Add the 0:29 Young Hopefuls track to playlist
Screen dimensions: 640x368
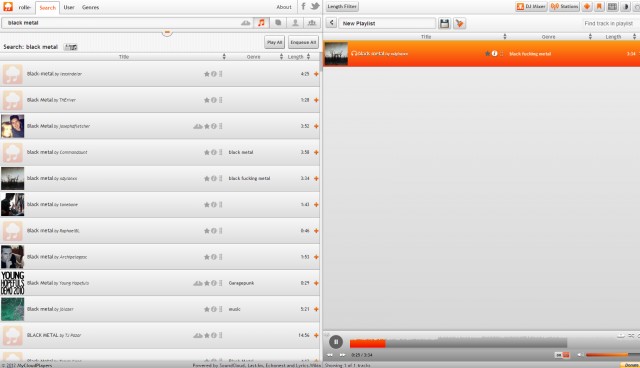tap(316, 283)
